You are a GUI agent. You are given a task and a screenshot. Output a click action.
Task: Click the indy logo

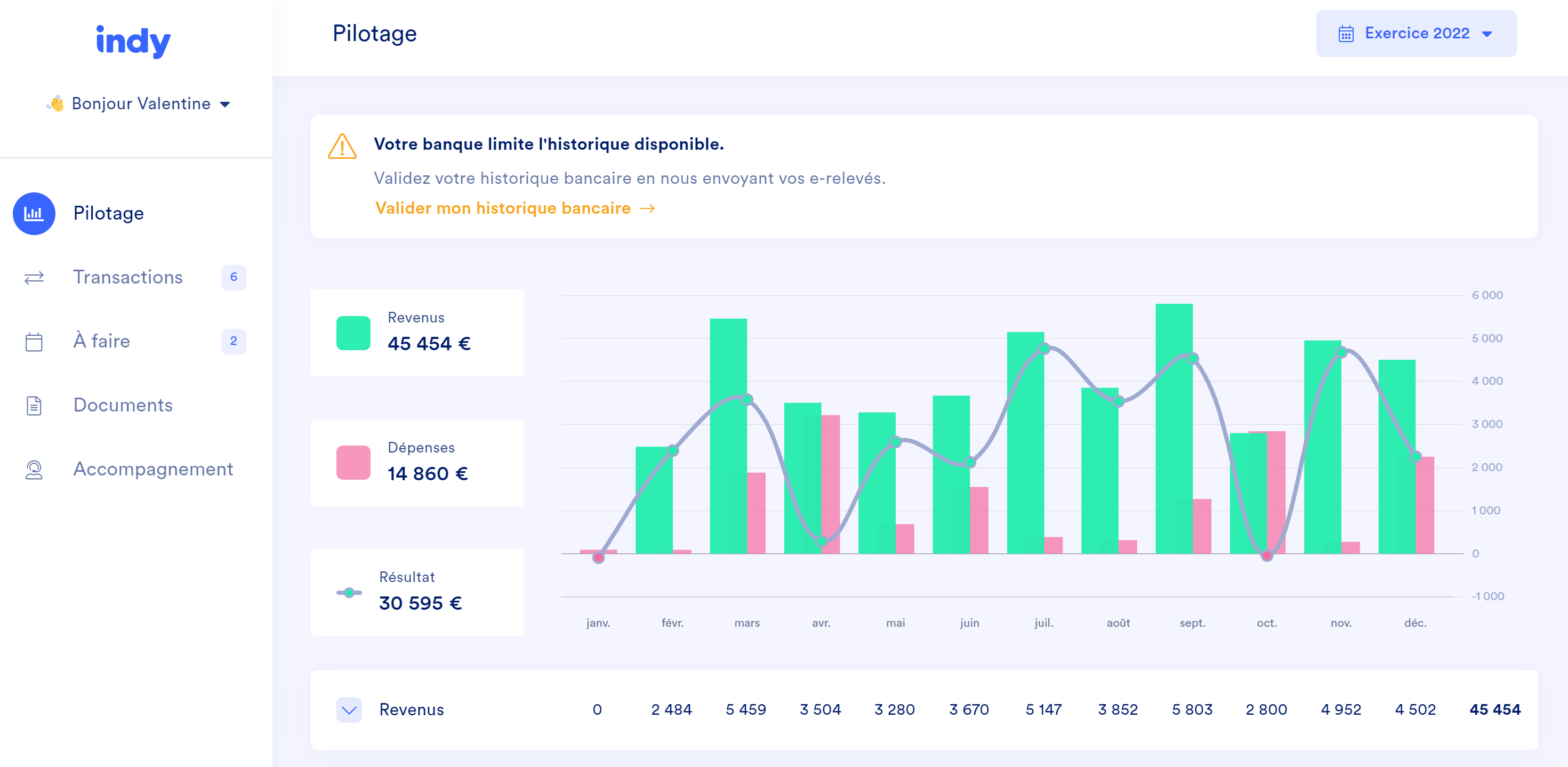pos(133,41)
